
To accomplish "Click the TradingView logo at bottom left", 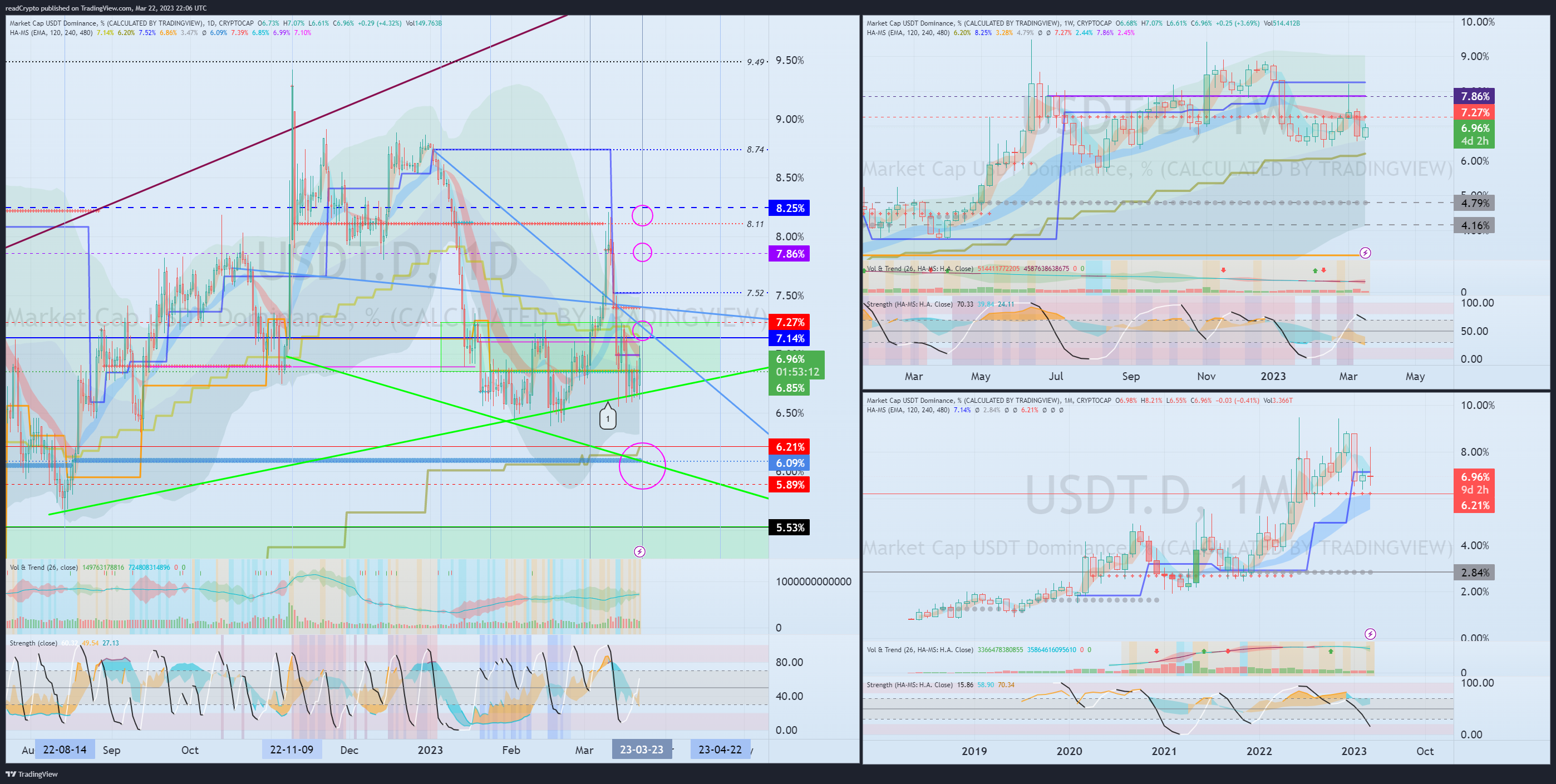I will 32,774.
